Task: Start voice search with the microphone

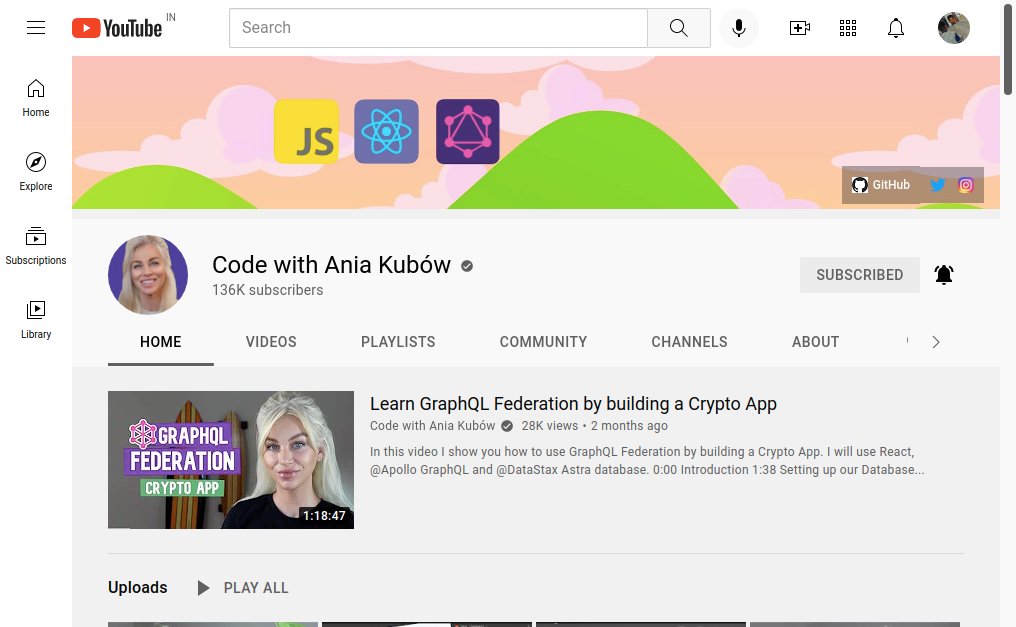Action: point(739,28)
